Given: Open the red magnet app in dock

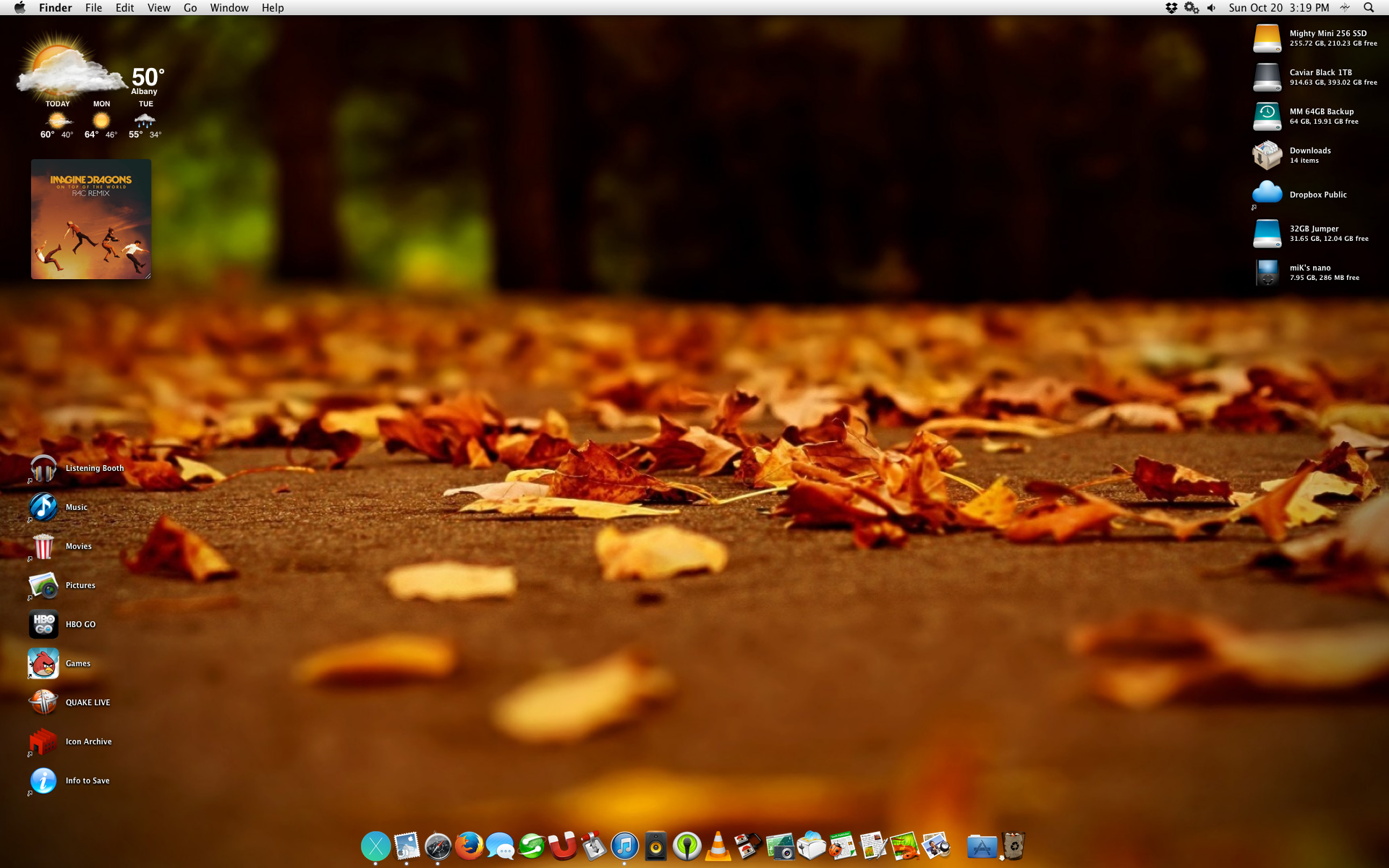Looking at the screenshot, I should [x=562, y=846].
